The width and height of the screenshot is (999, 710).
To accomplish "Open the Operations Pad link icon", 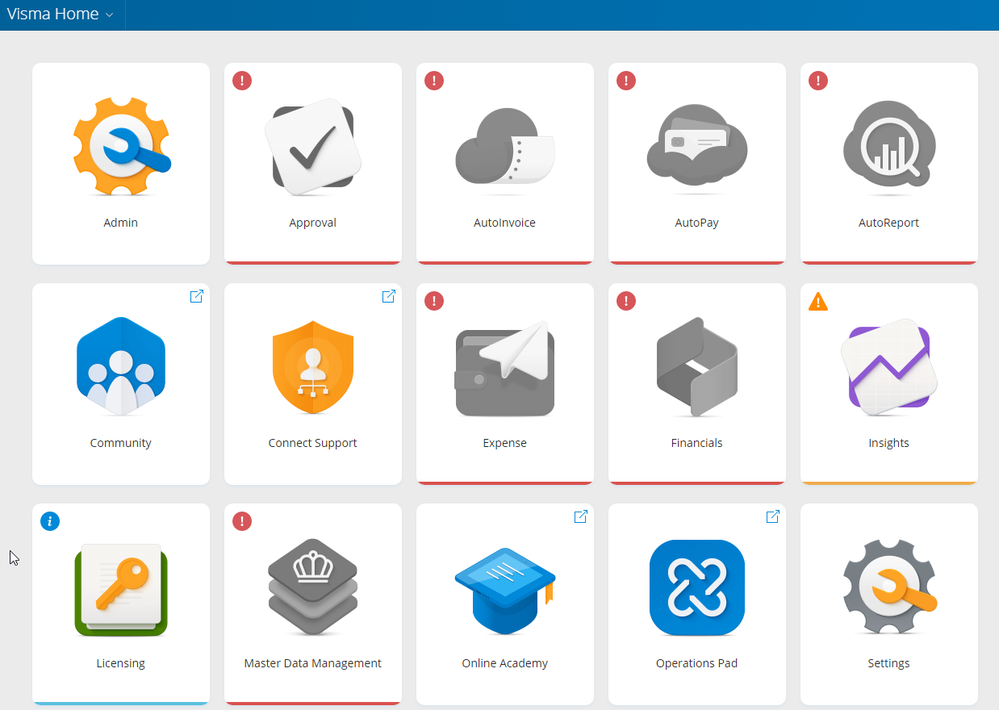I will (x=697, y=588).
